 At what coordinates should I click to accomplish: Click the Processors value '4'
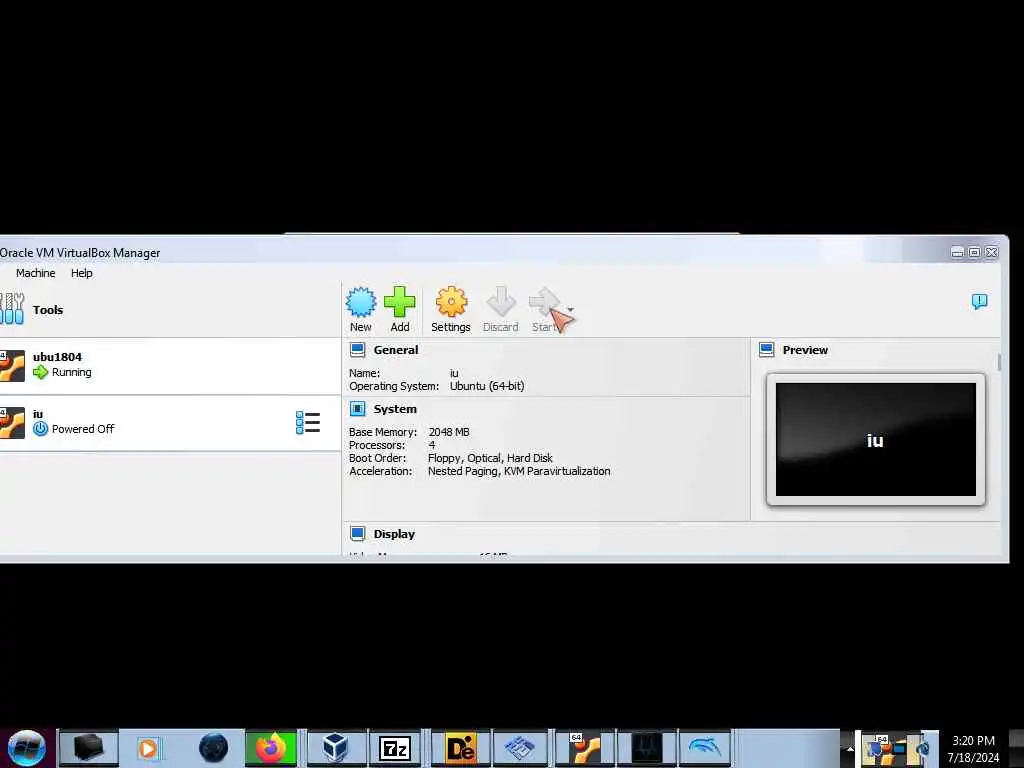(432, 445)
